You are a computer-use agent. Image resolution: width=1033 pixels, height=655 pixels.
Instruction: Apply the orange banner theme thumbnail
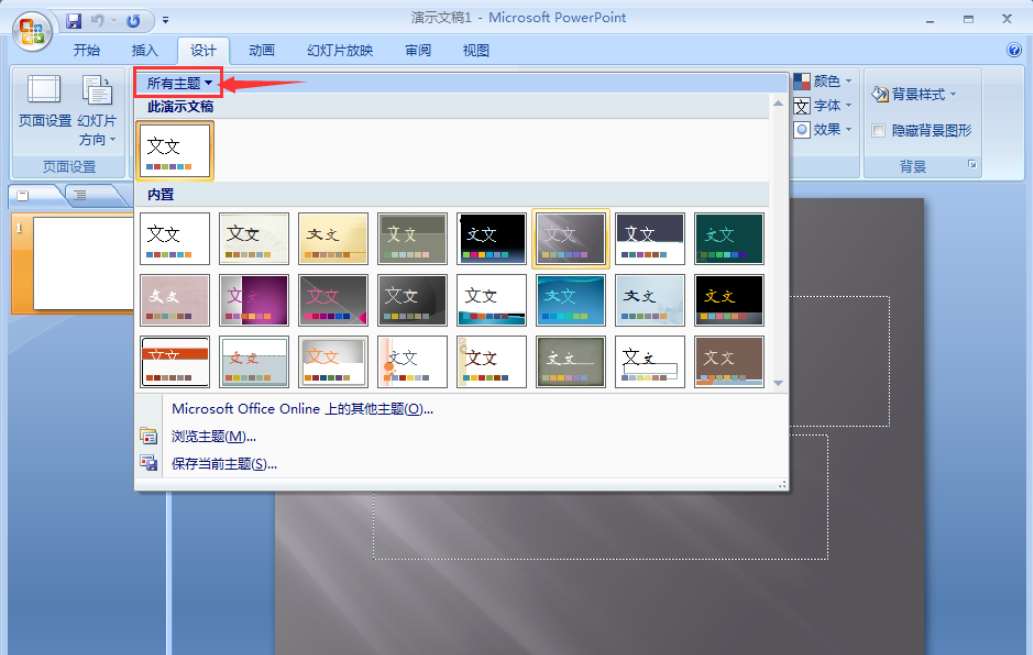tap(175, 362)
